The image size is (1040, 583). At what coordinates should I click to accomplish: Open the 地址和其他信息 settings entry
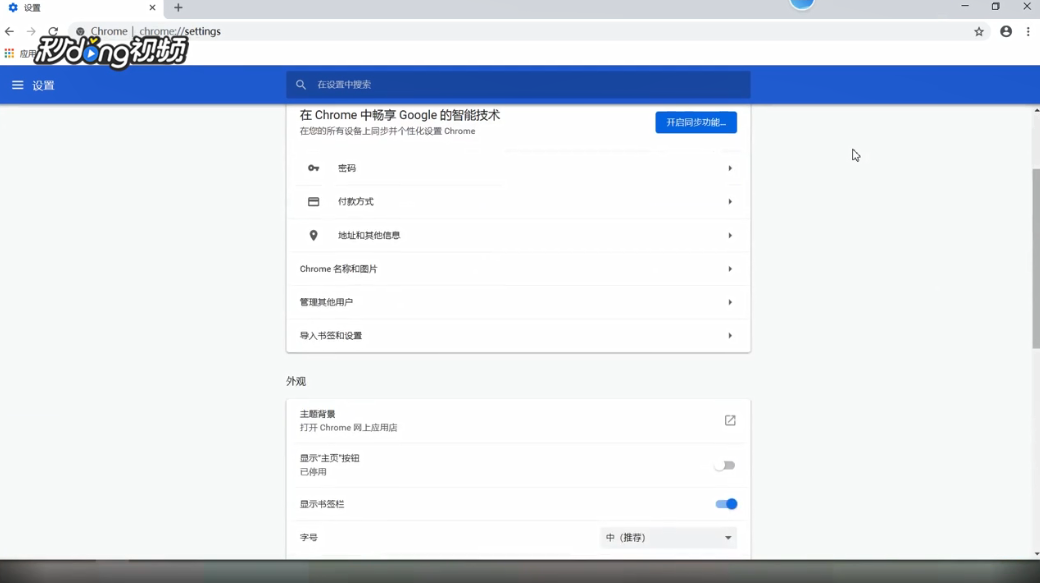[518, 235]
